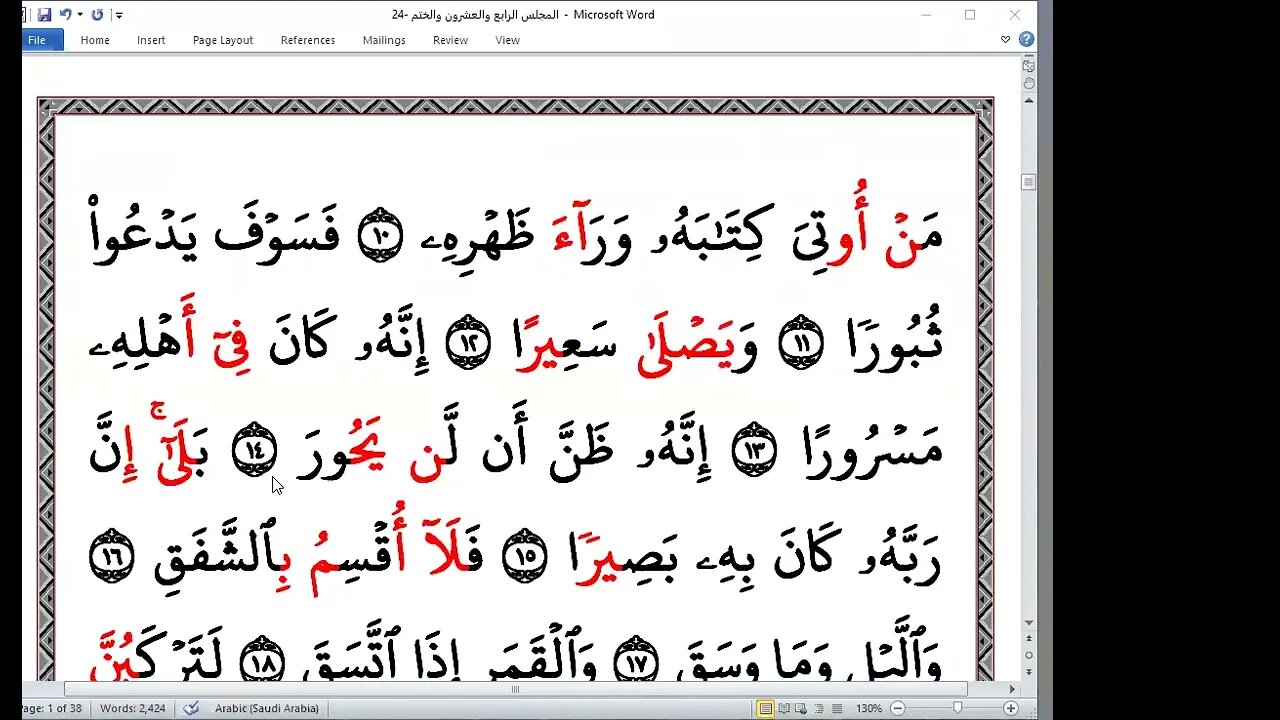Click the verse 10 end marker
The height and width of the screenshot is (720, 1280).
[x=381, y=236]
